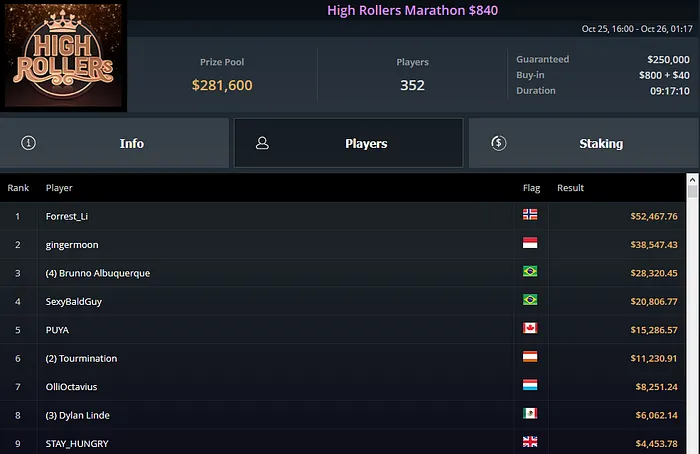This screenshot has width=700, height=454.
Task: Click Brunno Albuquerque's Brazil flag
Action: tap(530, 271)
